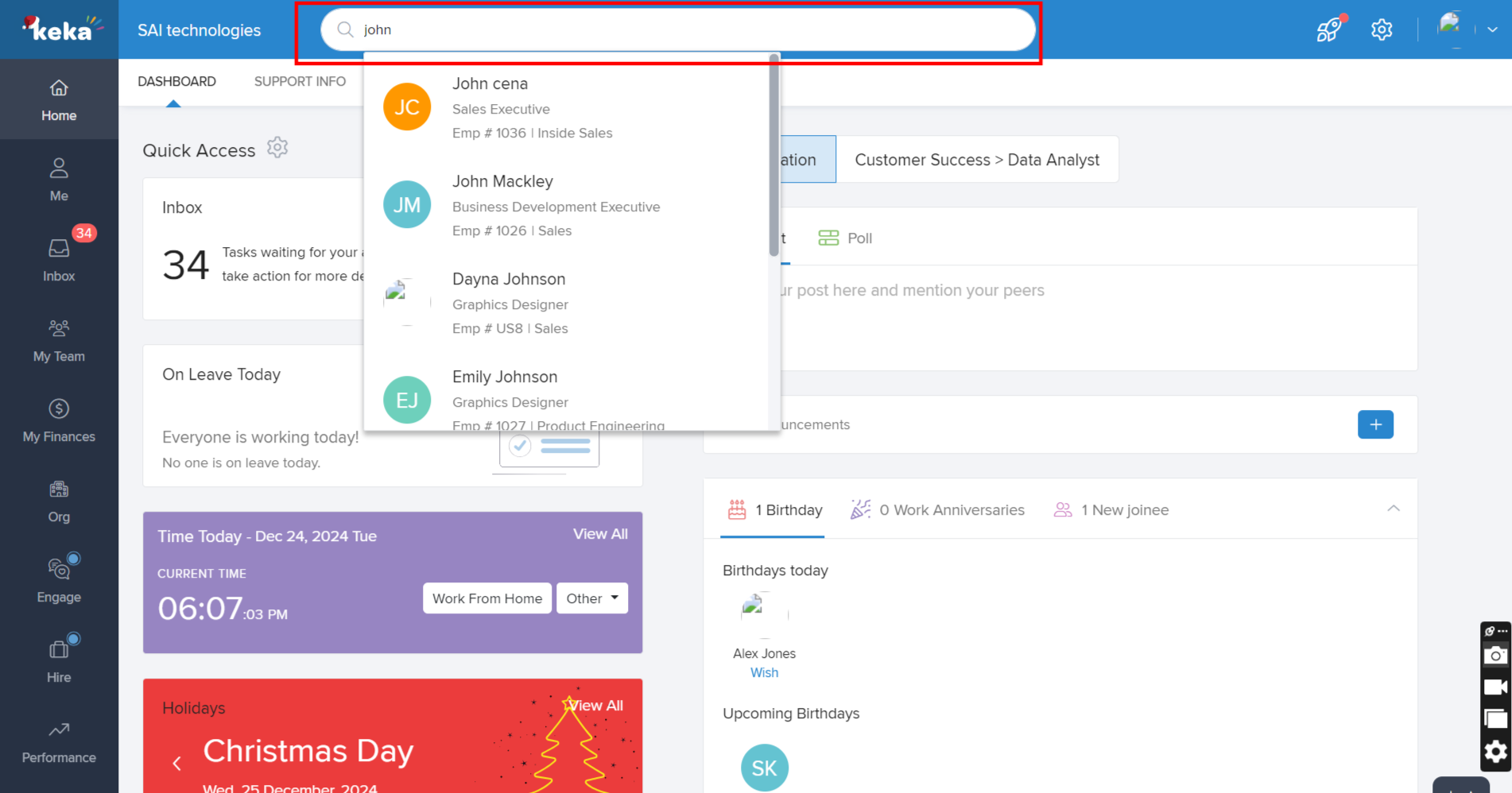1512x793 pixels.
Task: Select John Mackley from search results
Action: pos(502,182)
